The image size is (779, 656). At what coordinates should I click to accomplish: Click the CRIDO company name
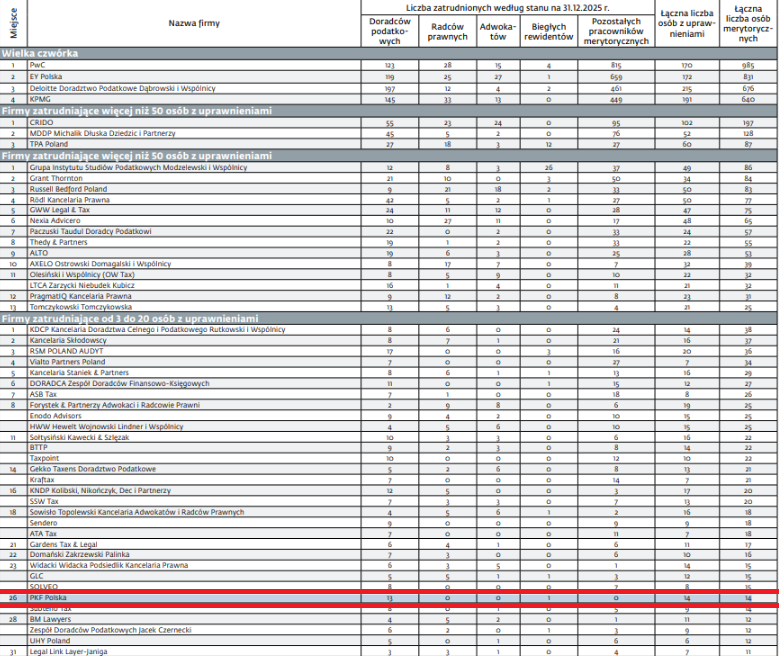click(x=43, y=122)
